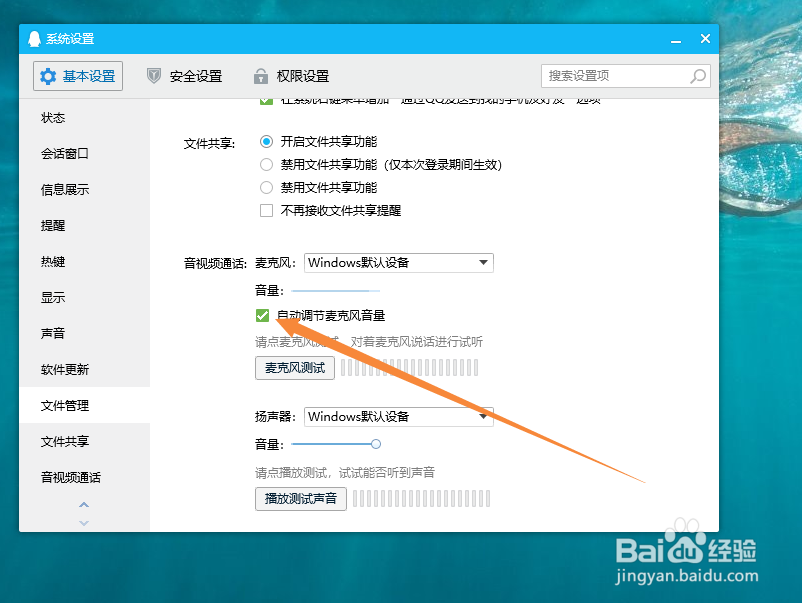Screen dimensions: 802x603
Task: Select 会话窗口 in the sidebar
Action: click(84, 153)
